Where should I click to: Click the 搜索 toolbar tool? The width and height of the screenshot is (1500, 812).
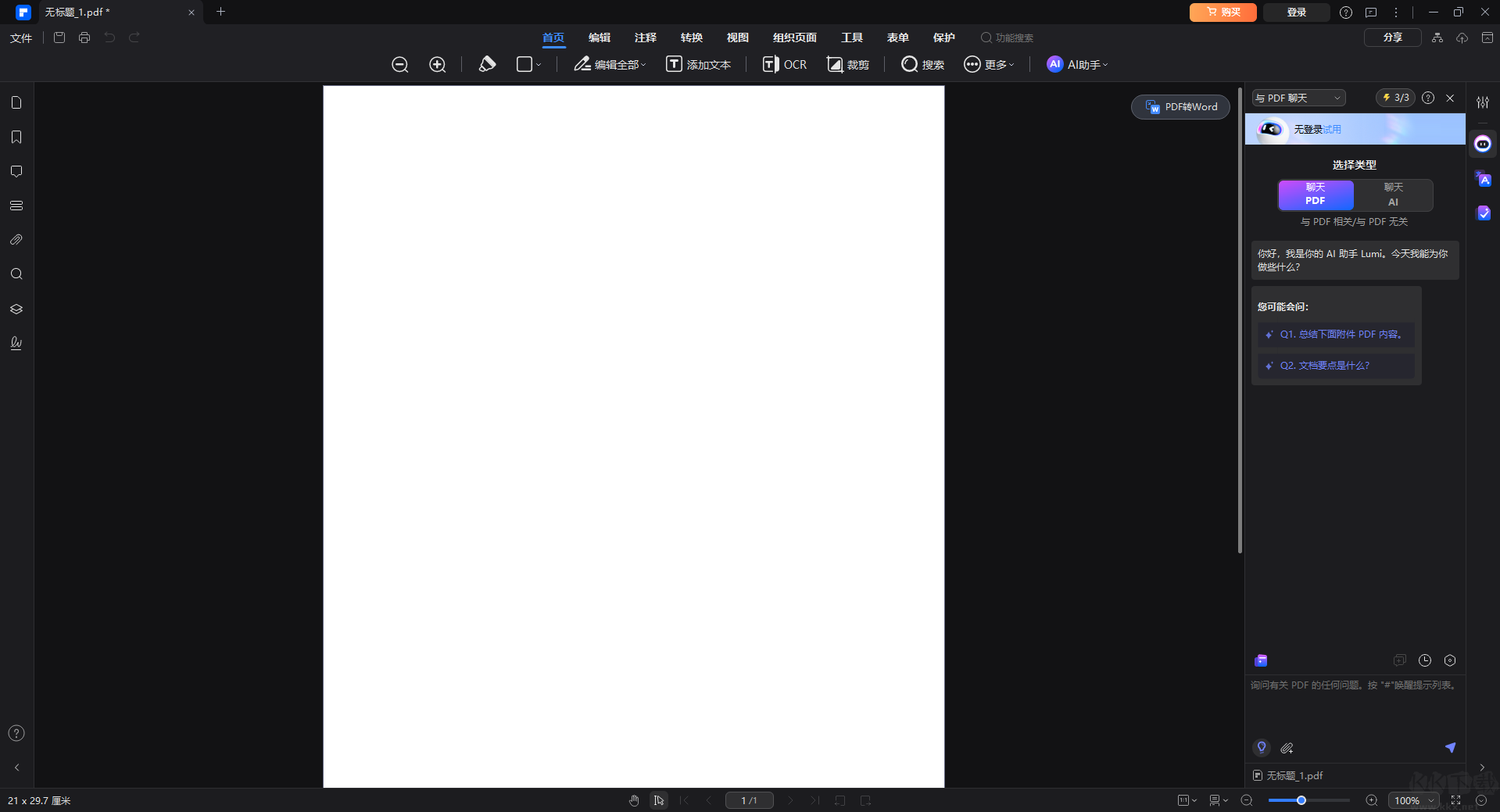click(x=922, y=64)
